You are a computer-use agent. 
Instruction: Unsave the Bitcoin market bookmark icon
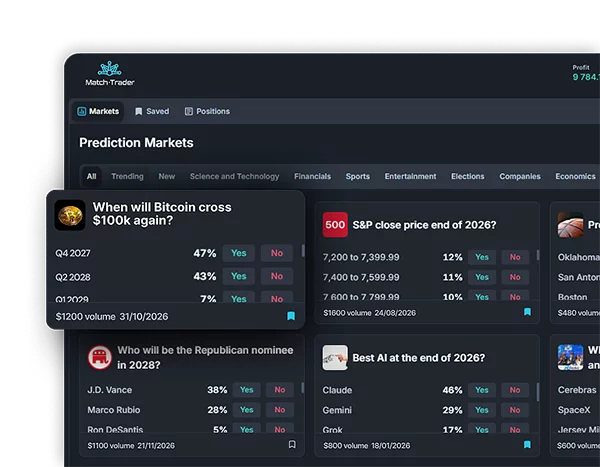291,316
